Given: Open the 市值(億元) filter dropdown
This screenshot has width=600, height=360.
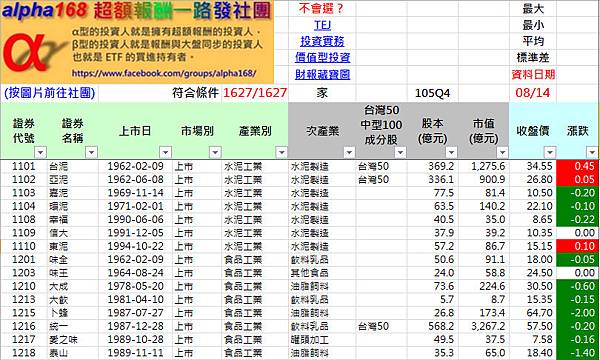Looking at the screenshot, I should pyautogui.click(x=502, y=152).
